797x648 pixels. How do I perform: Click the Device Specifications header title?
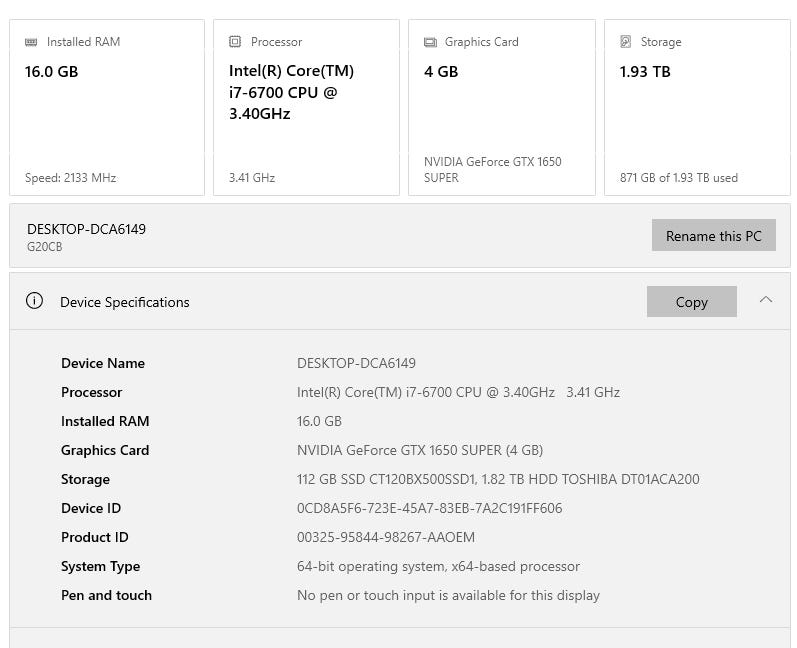coord(125,302)
